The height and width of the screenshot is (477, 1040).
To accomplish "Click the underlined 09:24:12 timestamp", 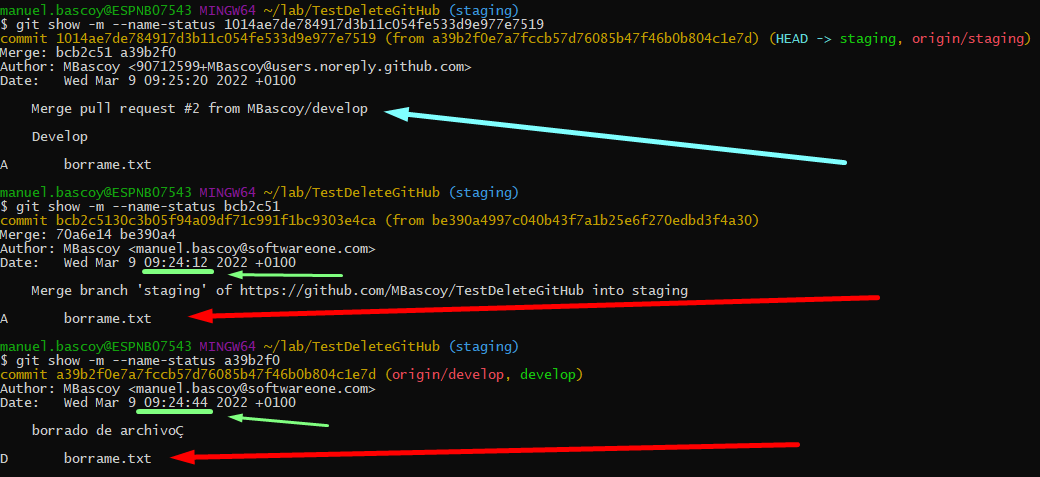I will click(x=178, y=262).
